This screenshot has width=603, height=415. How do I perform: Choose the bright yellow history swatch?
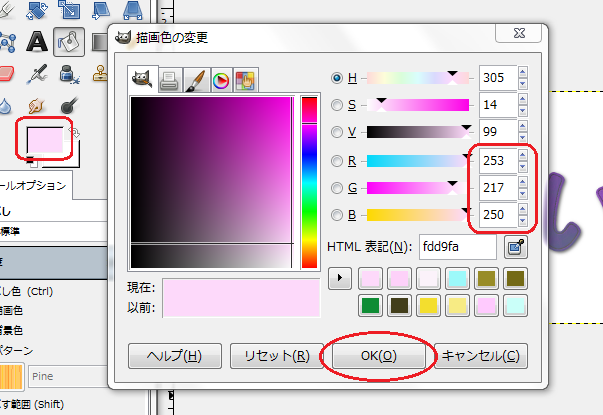coord(428,306)
